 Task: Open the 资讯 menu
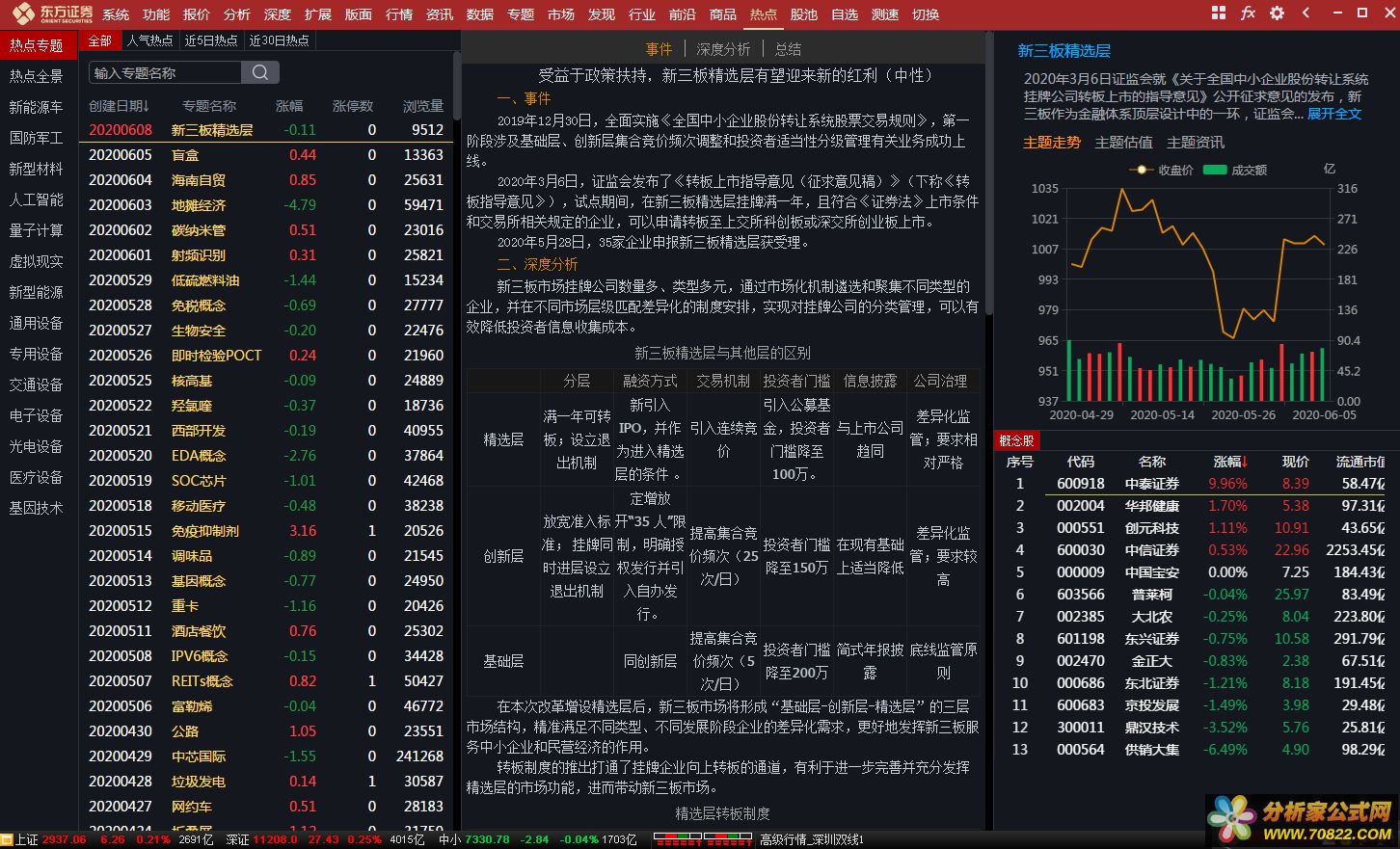point(440,14)
